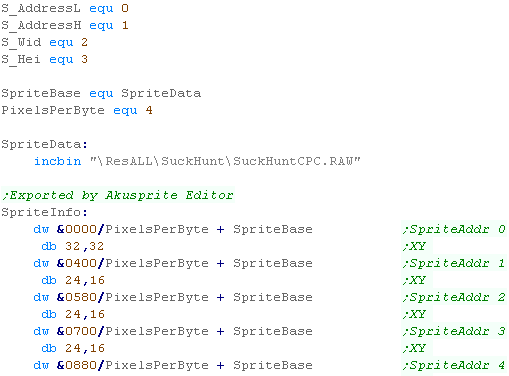Click the dw &0880 line
509x376 pixels.
pos(173,365)
